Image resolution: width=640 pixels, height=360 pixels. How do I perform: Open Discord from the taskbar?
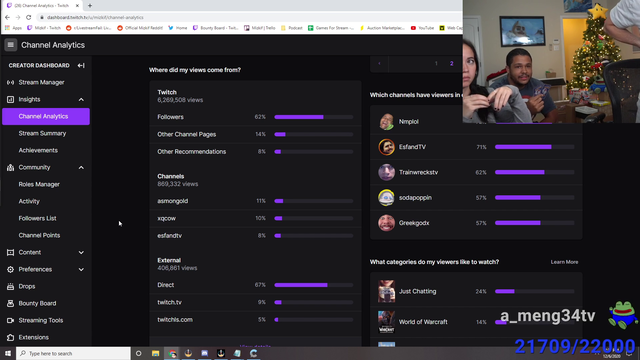tap(204, 353)
